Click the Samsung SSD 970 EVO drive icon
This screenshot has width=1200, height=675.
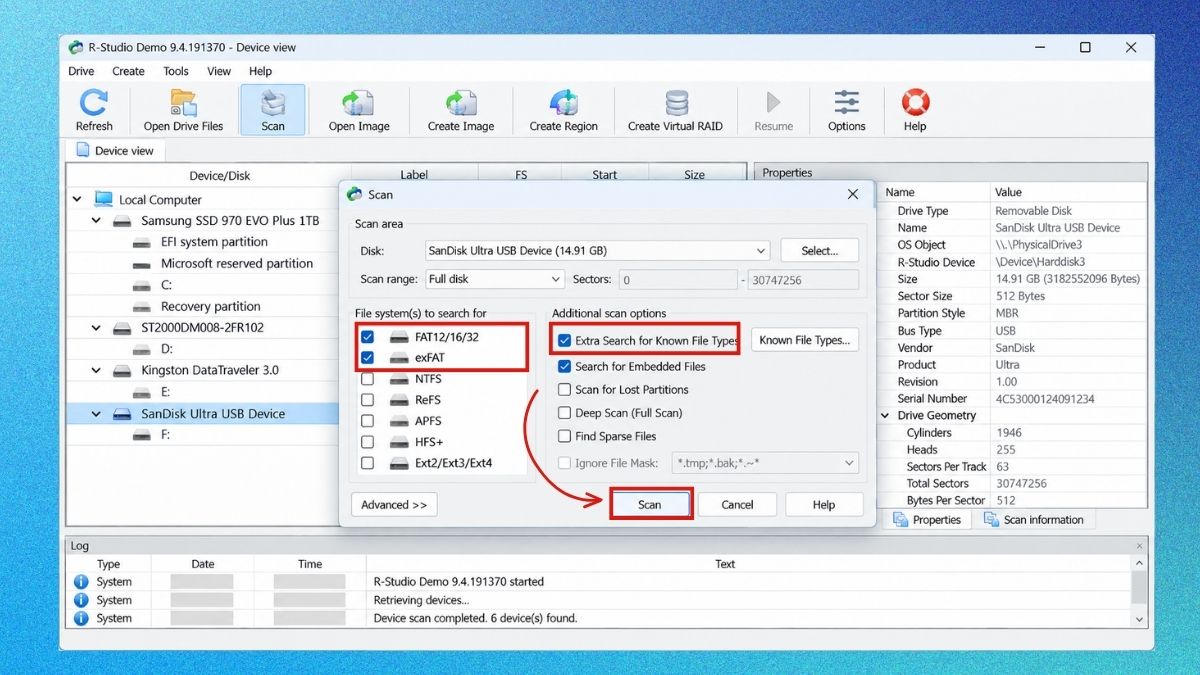(x=123, y=220)
